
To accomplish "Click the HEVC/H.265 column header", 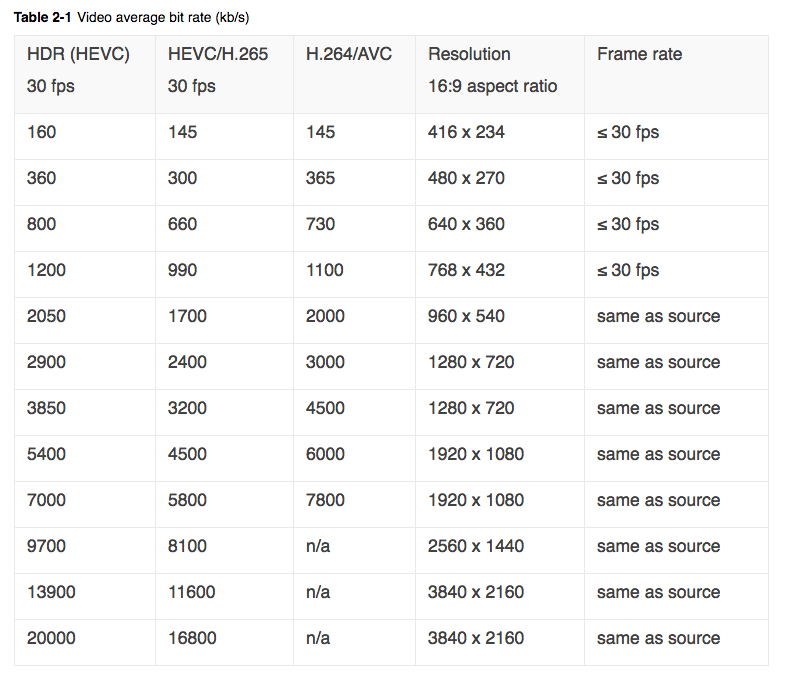I will point(224,74).
